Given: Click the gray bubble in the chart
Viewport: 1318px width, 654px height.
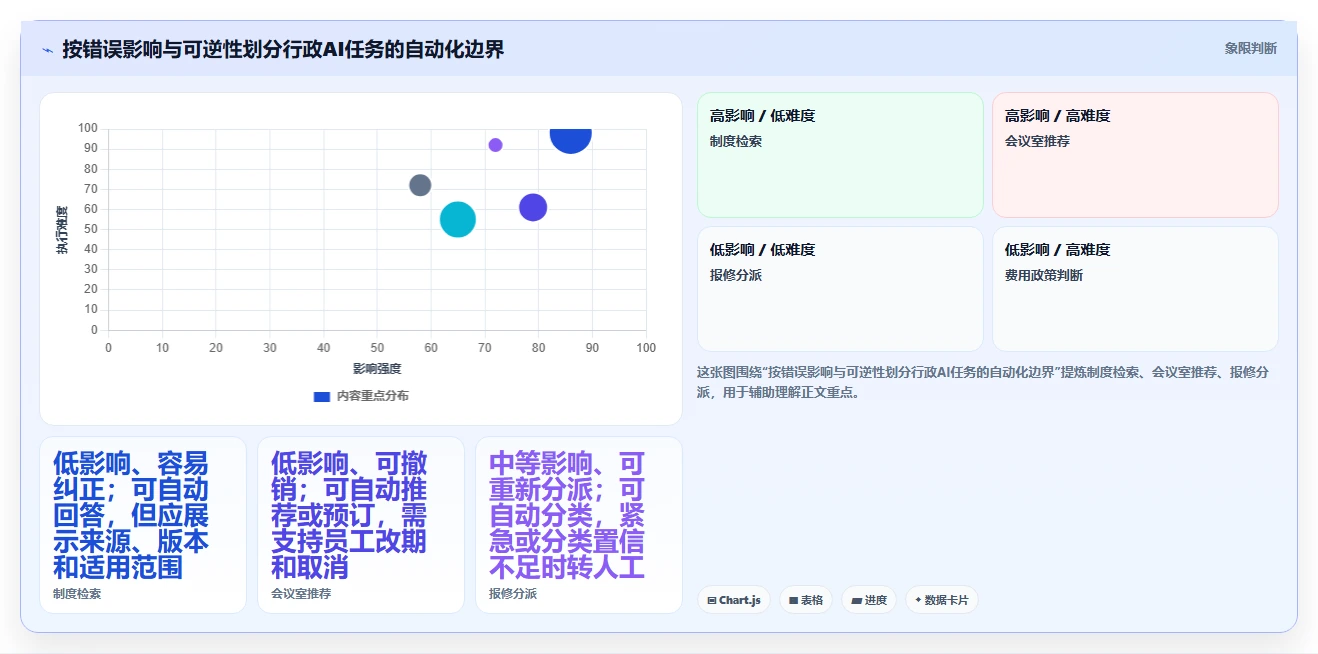Looking at the screenshot, I should point(420,185).
